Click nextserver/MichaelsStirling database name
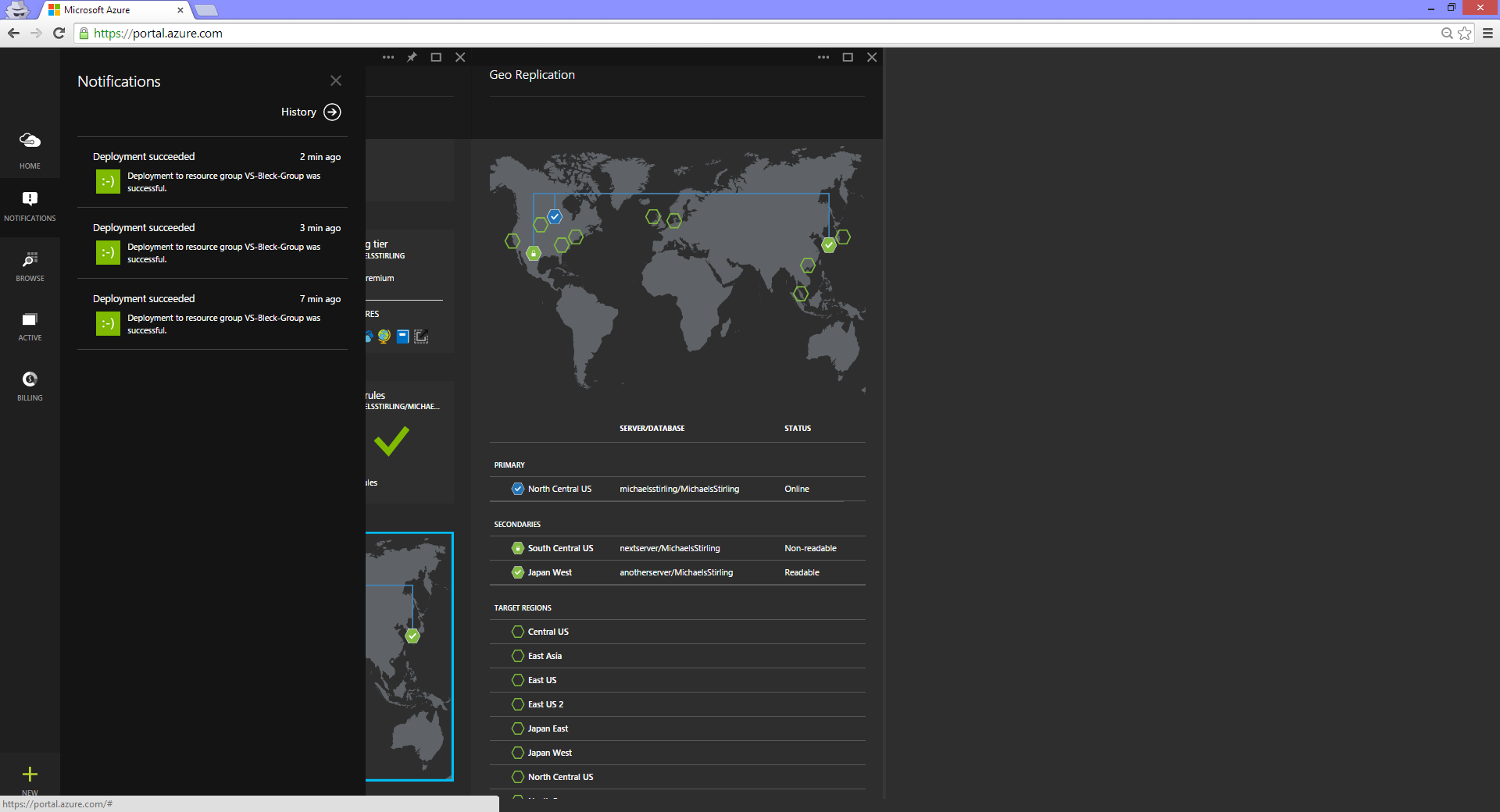Viewport: 1500px width, 812px height. (670, 548)
